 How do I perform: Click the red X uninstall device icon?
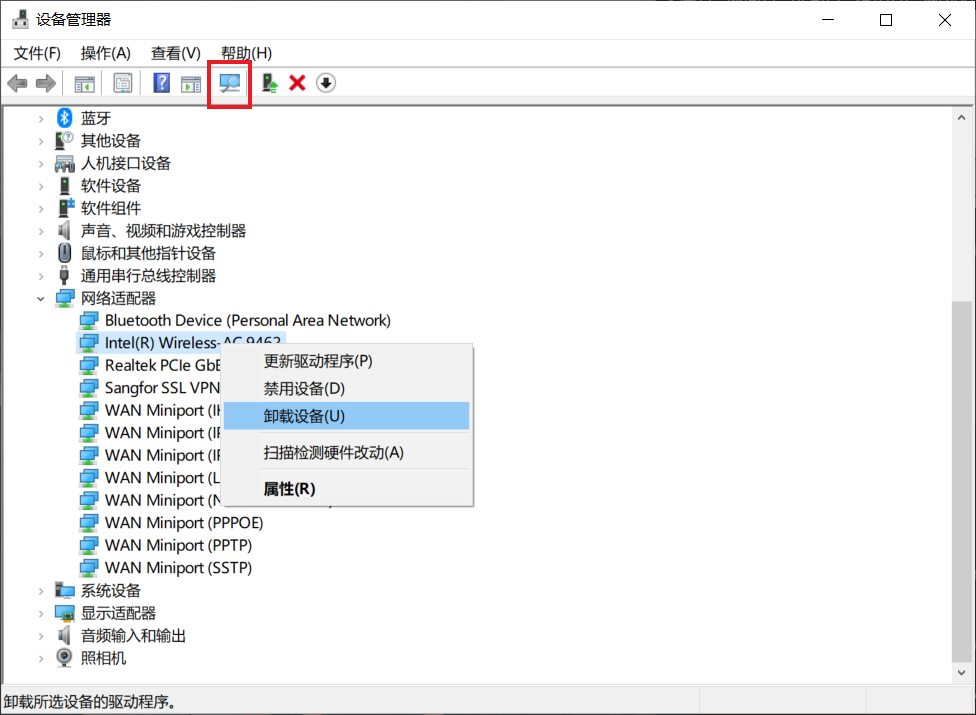coord(298,83)
